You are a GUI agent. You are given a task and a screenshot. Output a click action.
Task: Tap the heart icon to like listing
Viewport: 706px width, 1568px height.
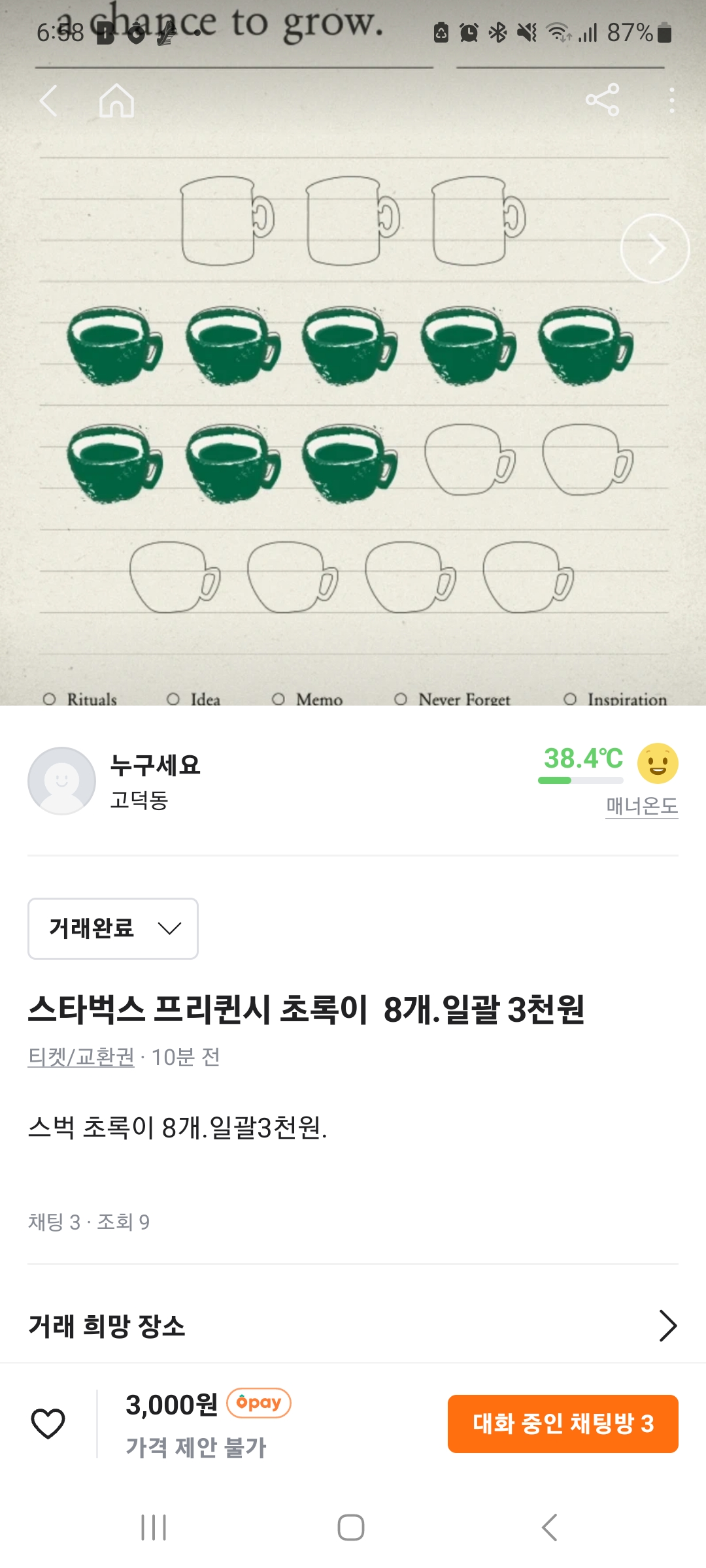48,1424
